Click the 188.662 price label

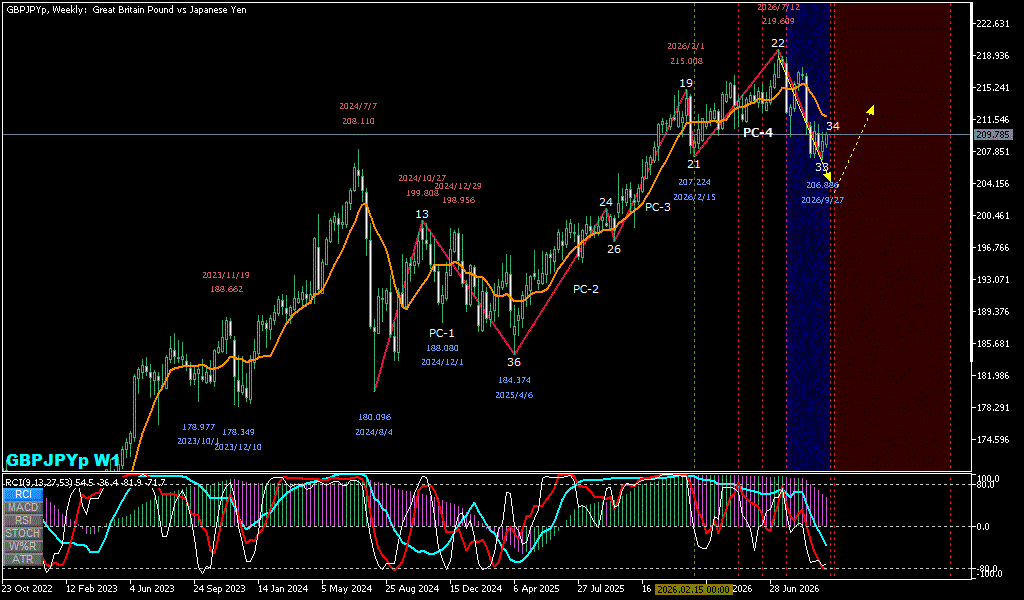coord(226,289)
